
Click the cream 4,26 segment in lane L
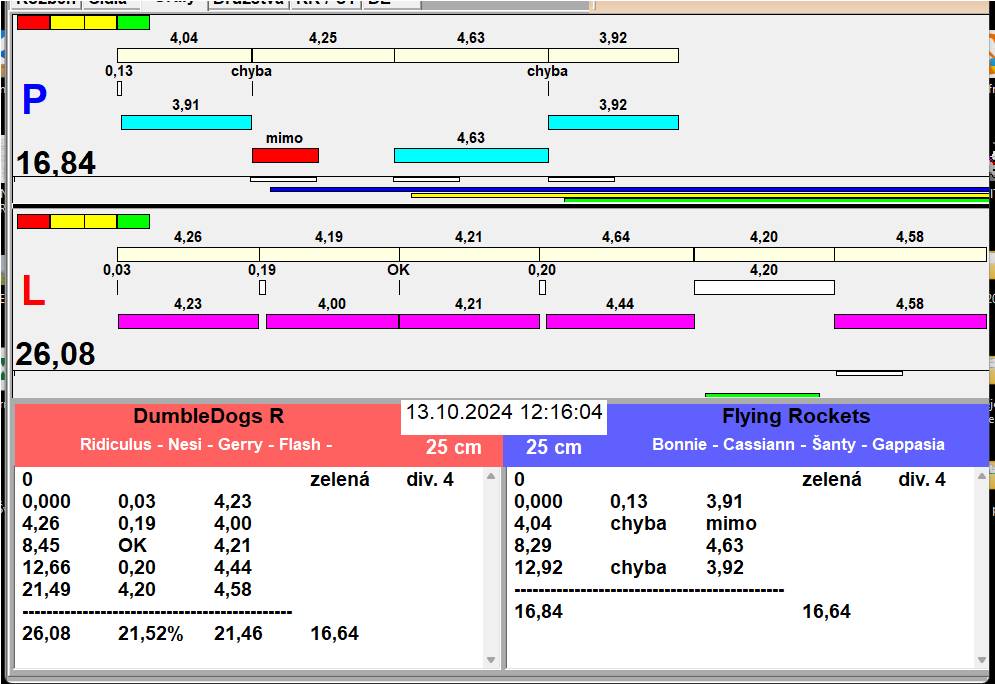[188, 254]
